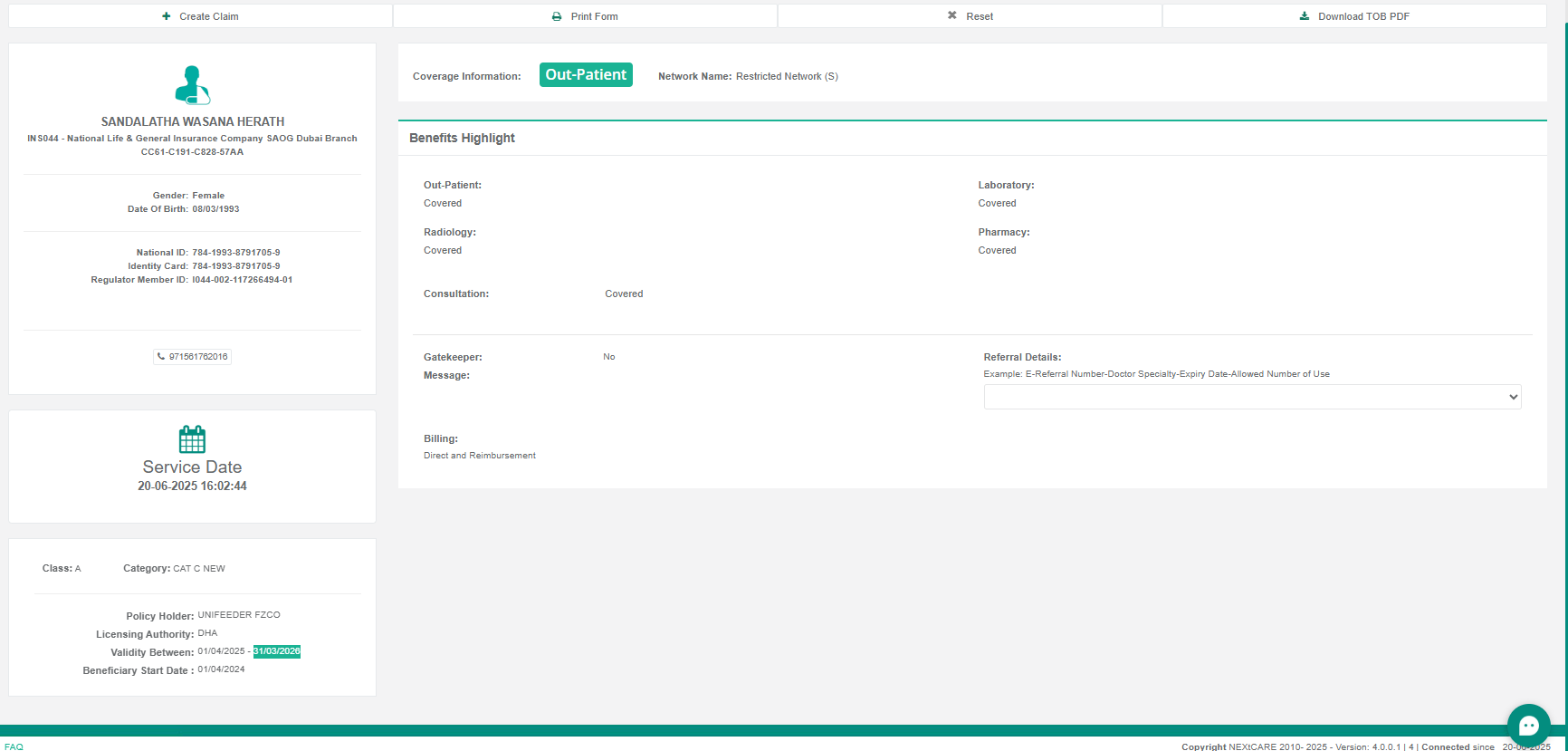Viewport: 1568px width, 751px height.
Task: Click the Benefits Highlight section header
Action: click(462, 138)
